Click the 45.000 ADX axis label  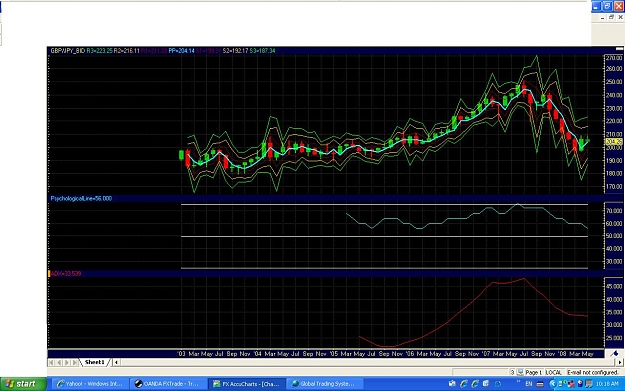tap(614, 286)
